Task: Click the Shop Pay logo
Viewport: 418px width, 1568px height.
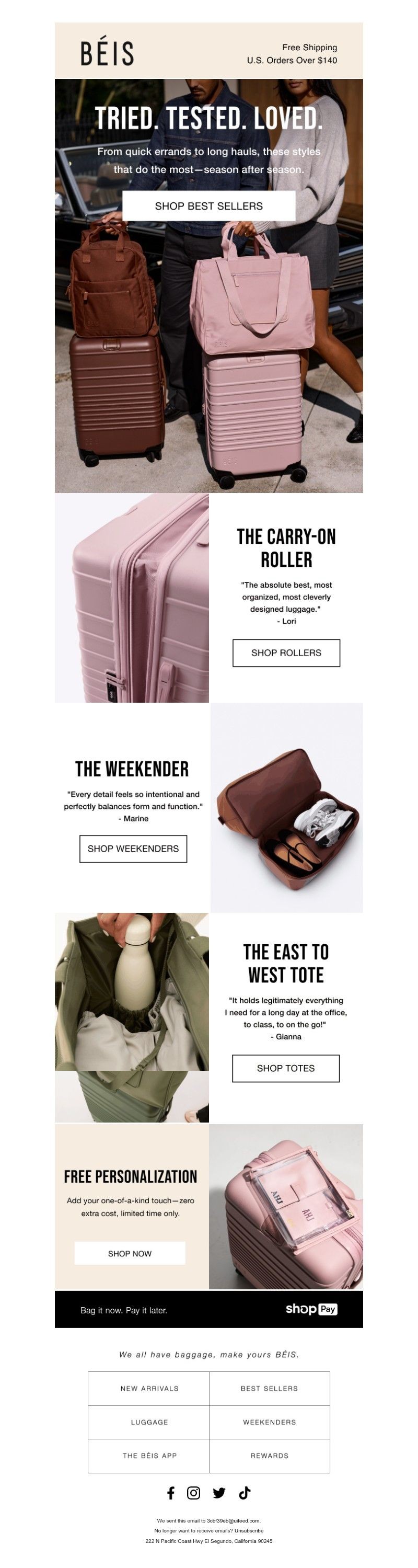Action: point(311,1309)
